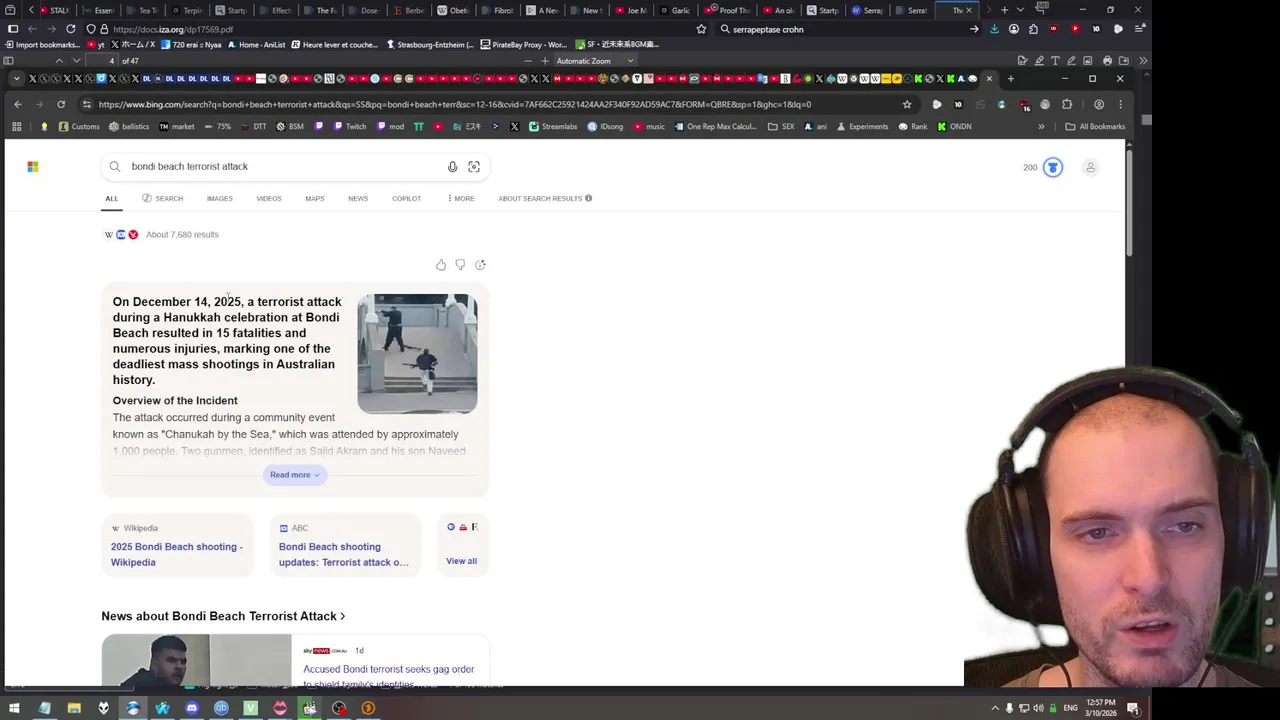
Task: Open the SEX bookmarks folder
Action: (781, 127)
